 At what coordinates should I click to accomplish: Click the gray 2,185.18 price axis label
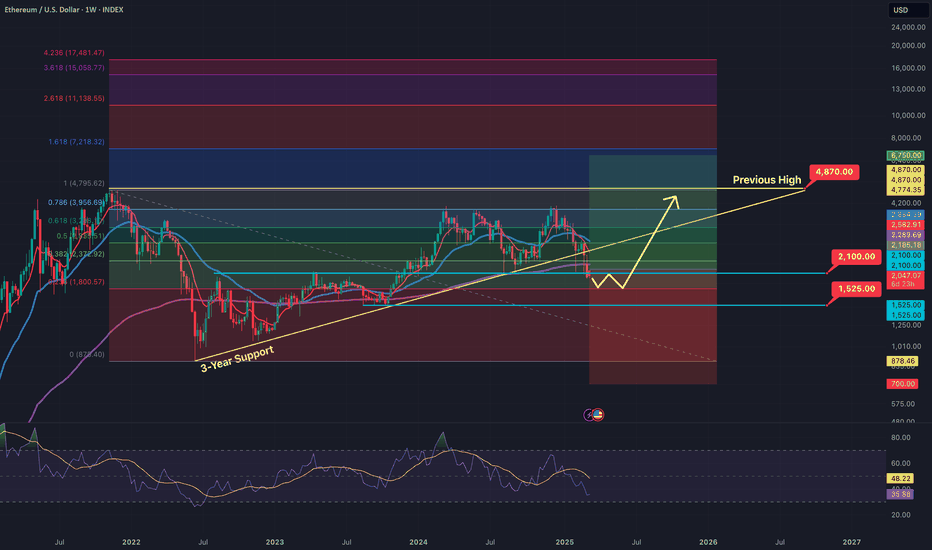905,245
